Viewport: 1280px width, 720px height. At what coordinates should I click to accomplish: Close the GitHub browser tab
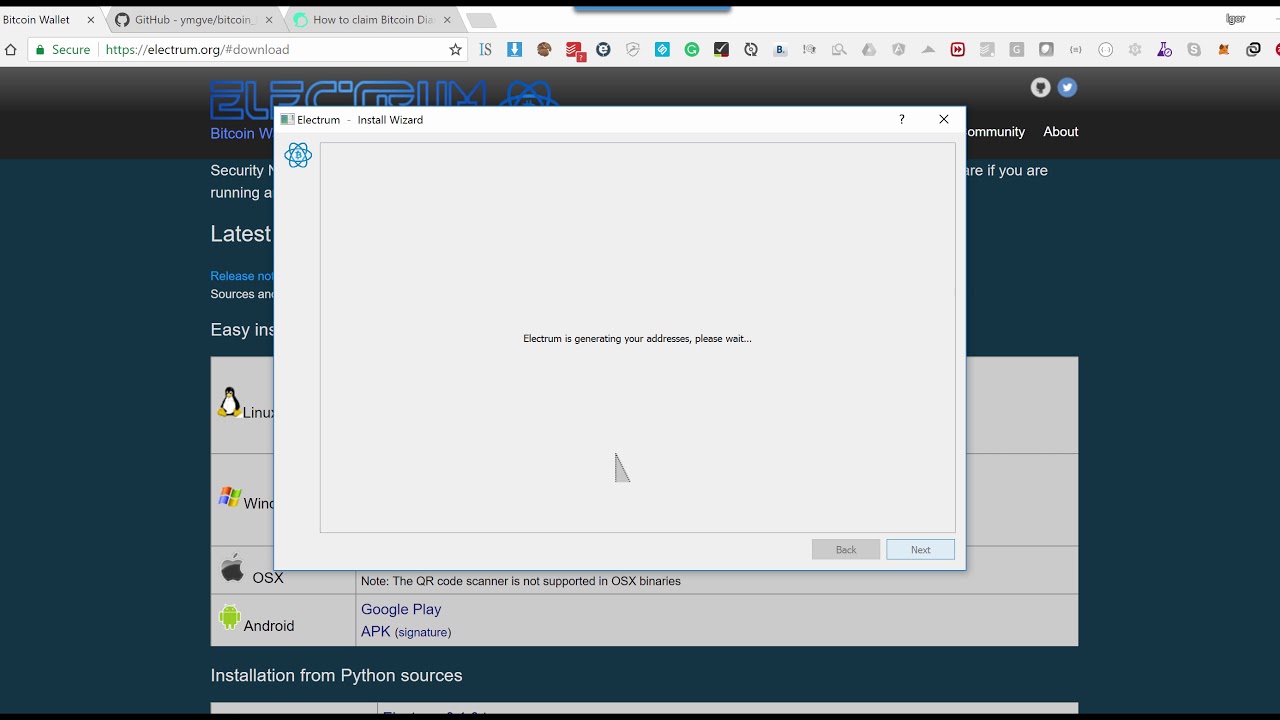pyautogui.click(x=269, y=20)
